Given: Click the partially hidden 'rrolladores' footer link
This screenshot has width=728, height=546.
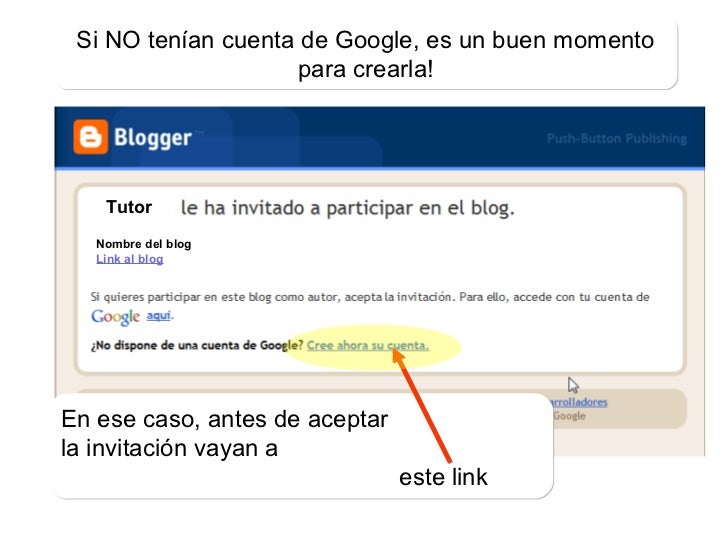Looking at the screenshot, I should (x=578, y=402).
